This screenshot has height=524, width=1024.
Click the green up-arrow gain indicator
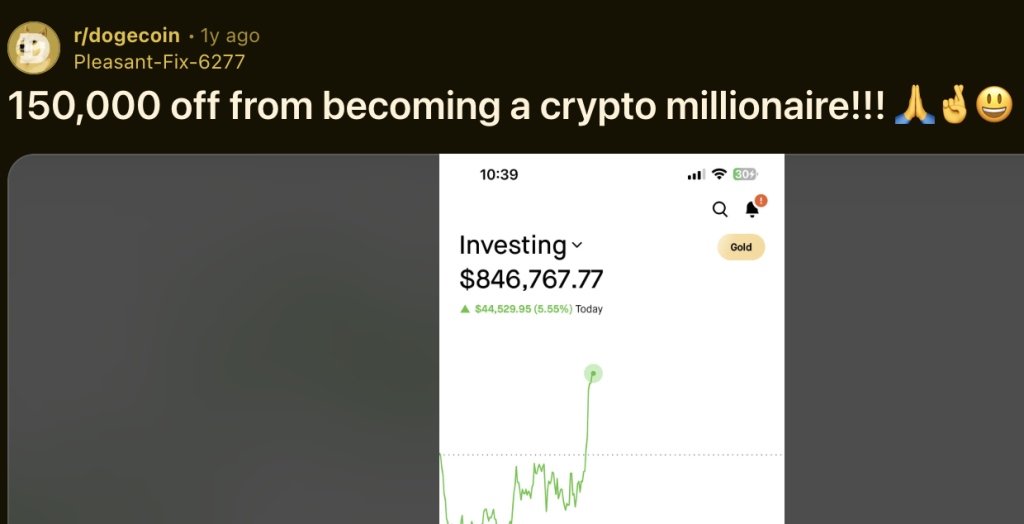coord(465,309)
